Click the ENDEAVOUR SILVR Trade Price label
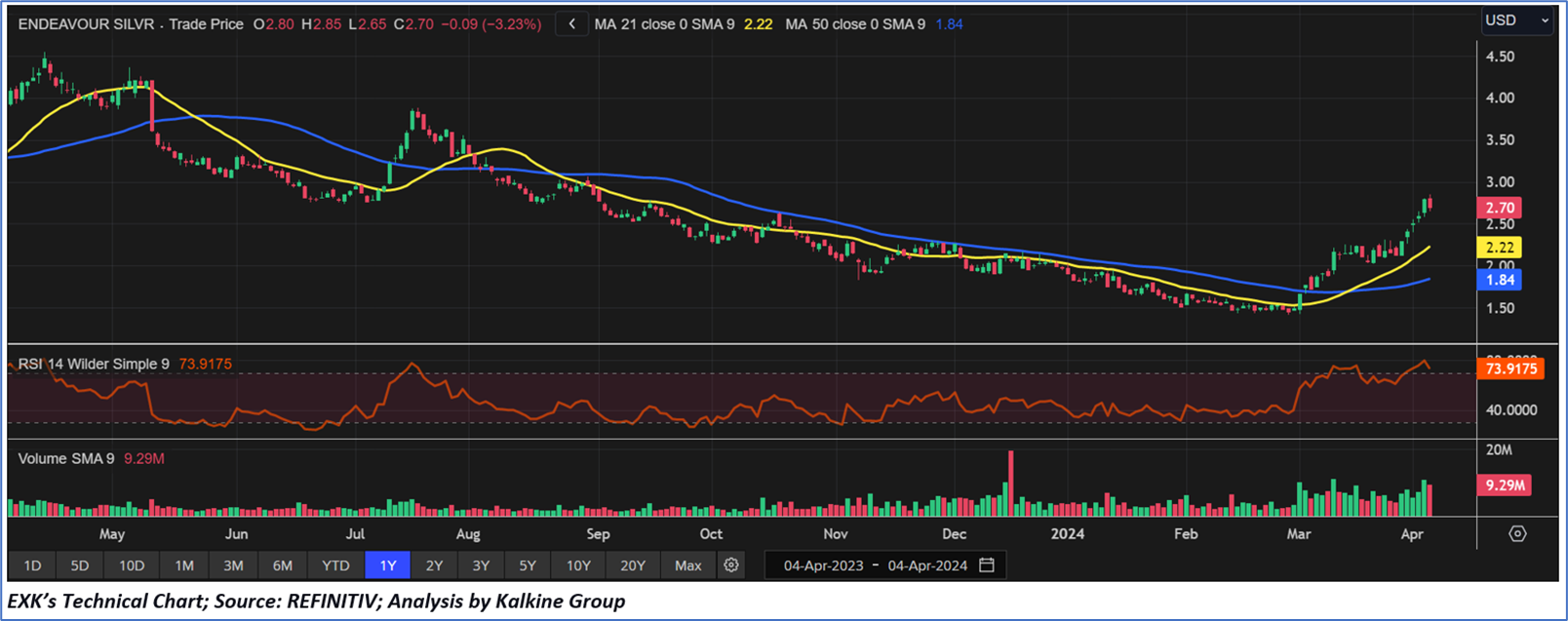This screenshot has height=621, width=1568. (x=131, y=24)
